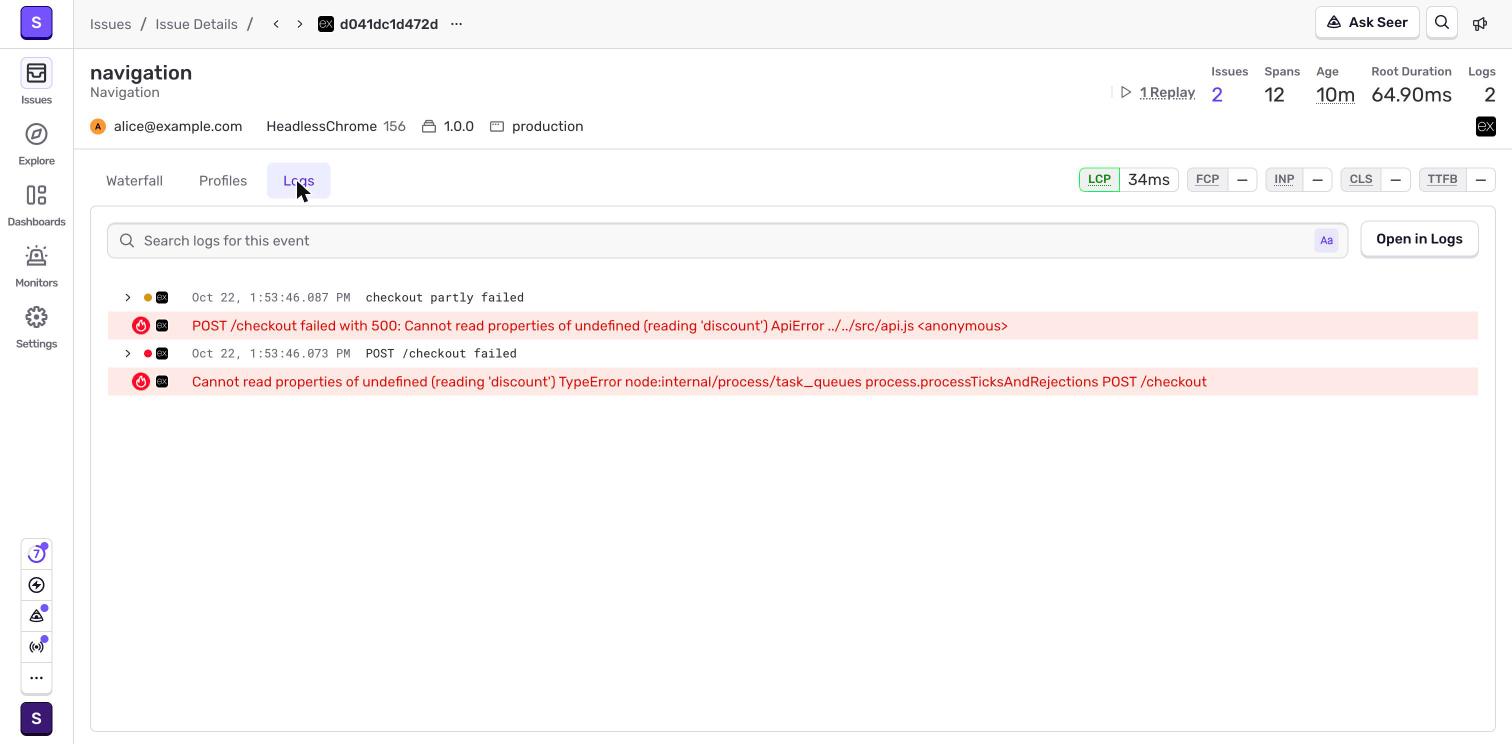Screen dimensions: 1512x744
Task: Click the fire icon on TypeError row
Action: (x=141, y=382)
